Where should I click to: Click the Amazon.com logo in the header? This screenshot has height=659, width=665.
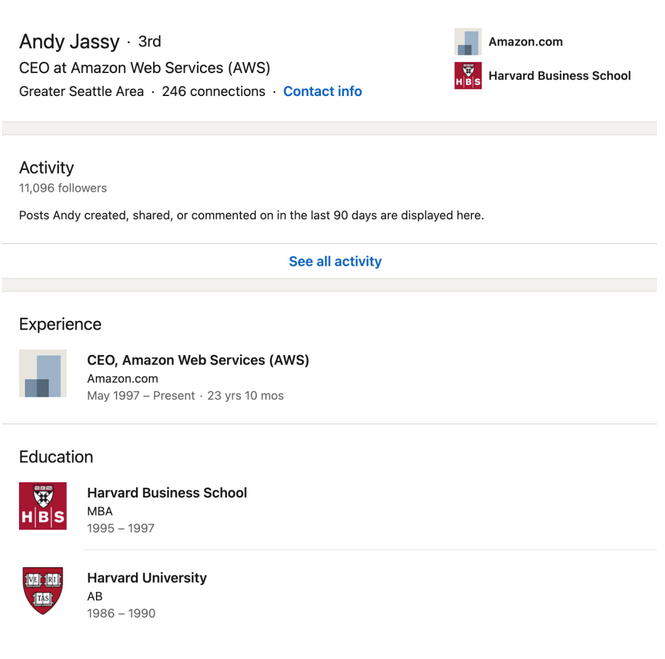click(468, 42)
